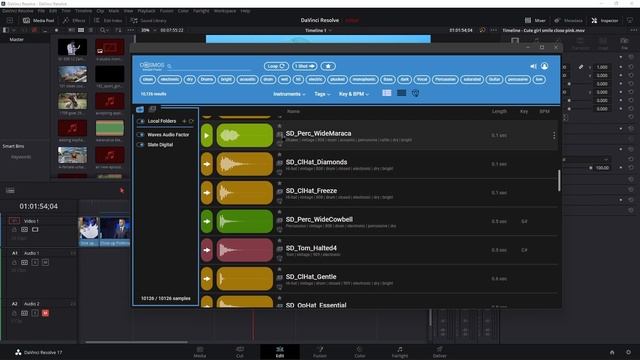Open three-dot menu for SD_Perc_WideMaraca
This screenshot has width=640, height=360.
tap(554, 135)
